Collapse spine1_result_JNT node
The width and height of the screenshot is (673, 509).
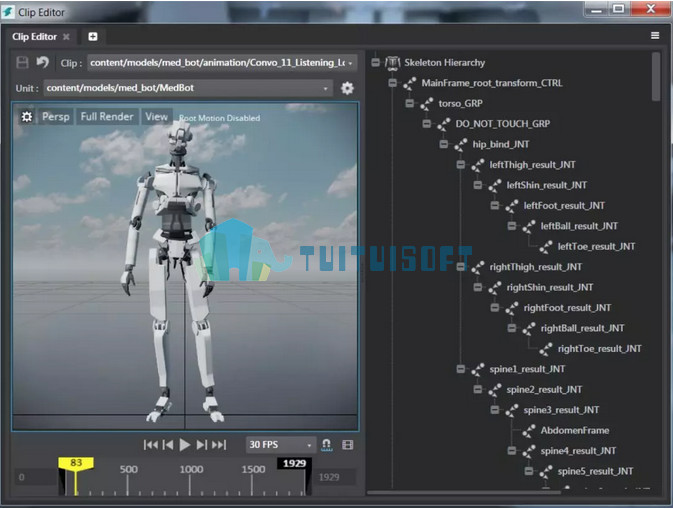461,369
